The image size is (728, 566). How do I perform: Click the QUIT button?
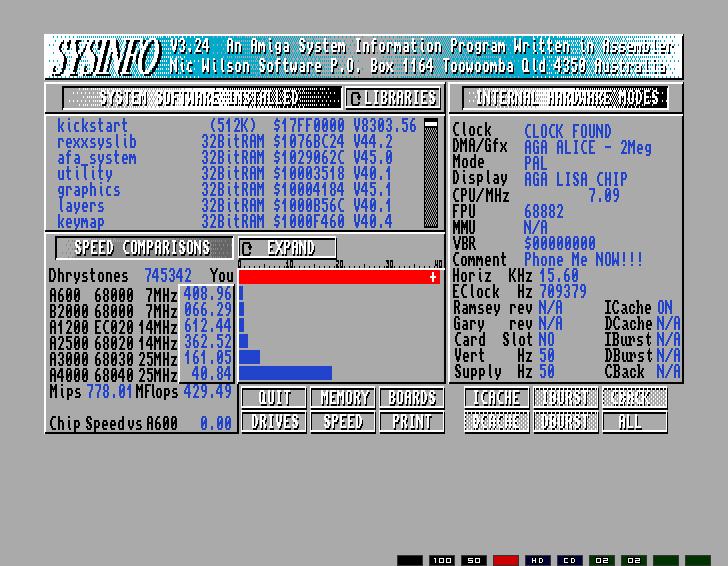coord(274,398)
